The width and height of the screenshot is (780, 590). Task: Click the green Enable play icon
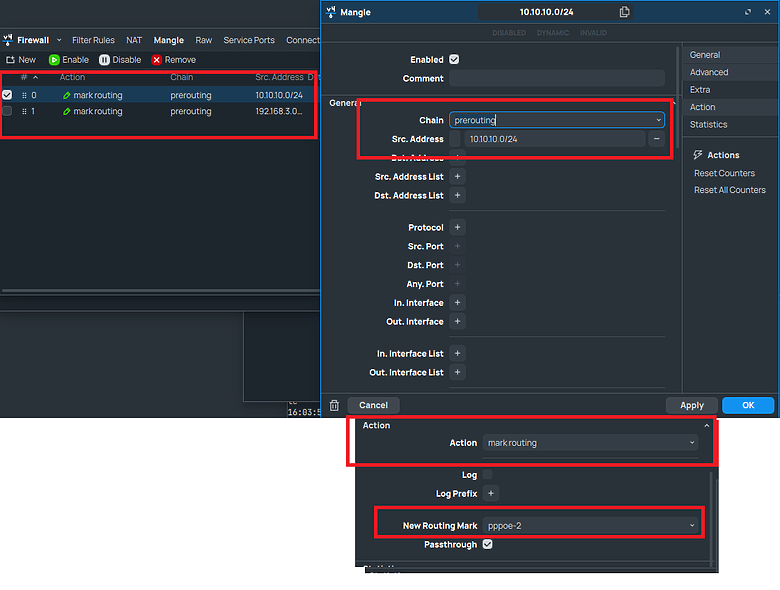tap(54, 60)
